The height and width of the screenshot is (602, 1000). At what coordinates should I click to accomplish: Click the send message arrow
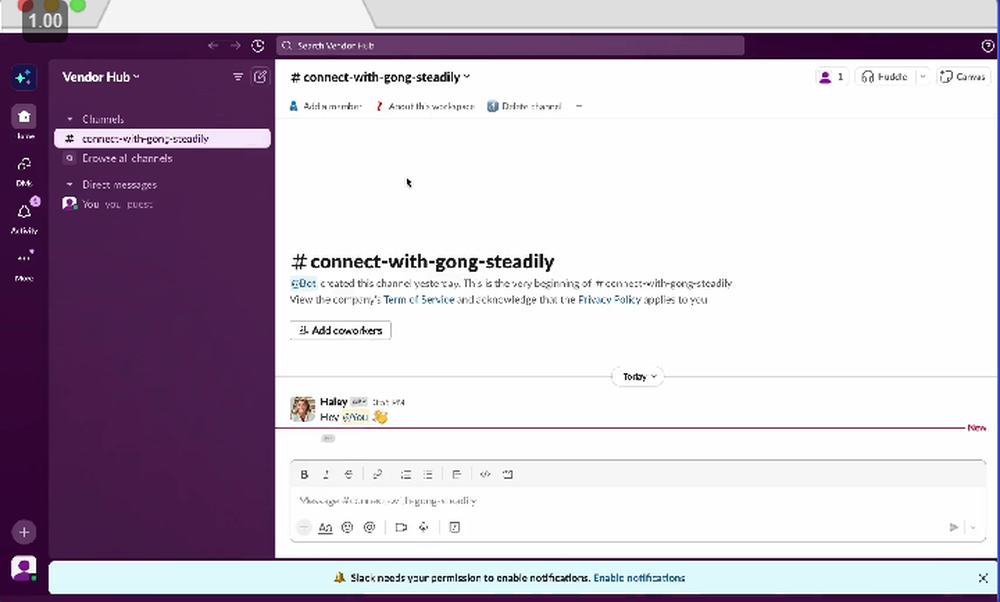pos(953,527)
